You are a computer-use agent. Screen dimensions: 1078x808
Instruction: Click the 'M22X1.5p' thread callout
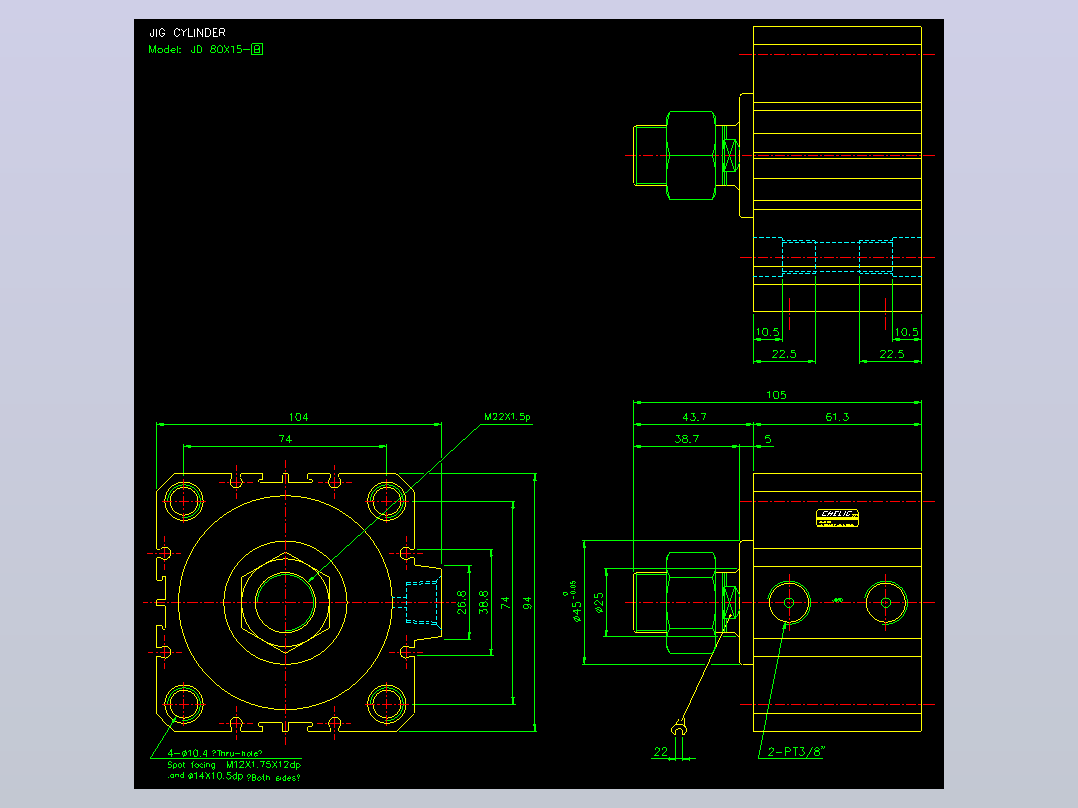[507, 417]
